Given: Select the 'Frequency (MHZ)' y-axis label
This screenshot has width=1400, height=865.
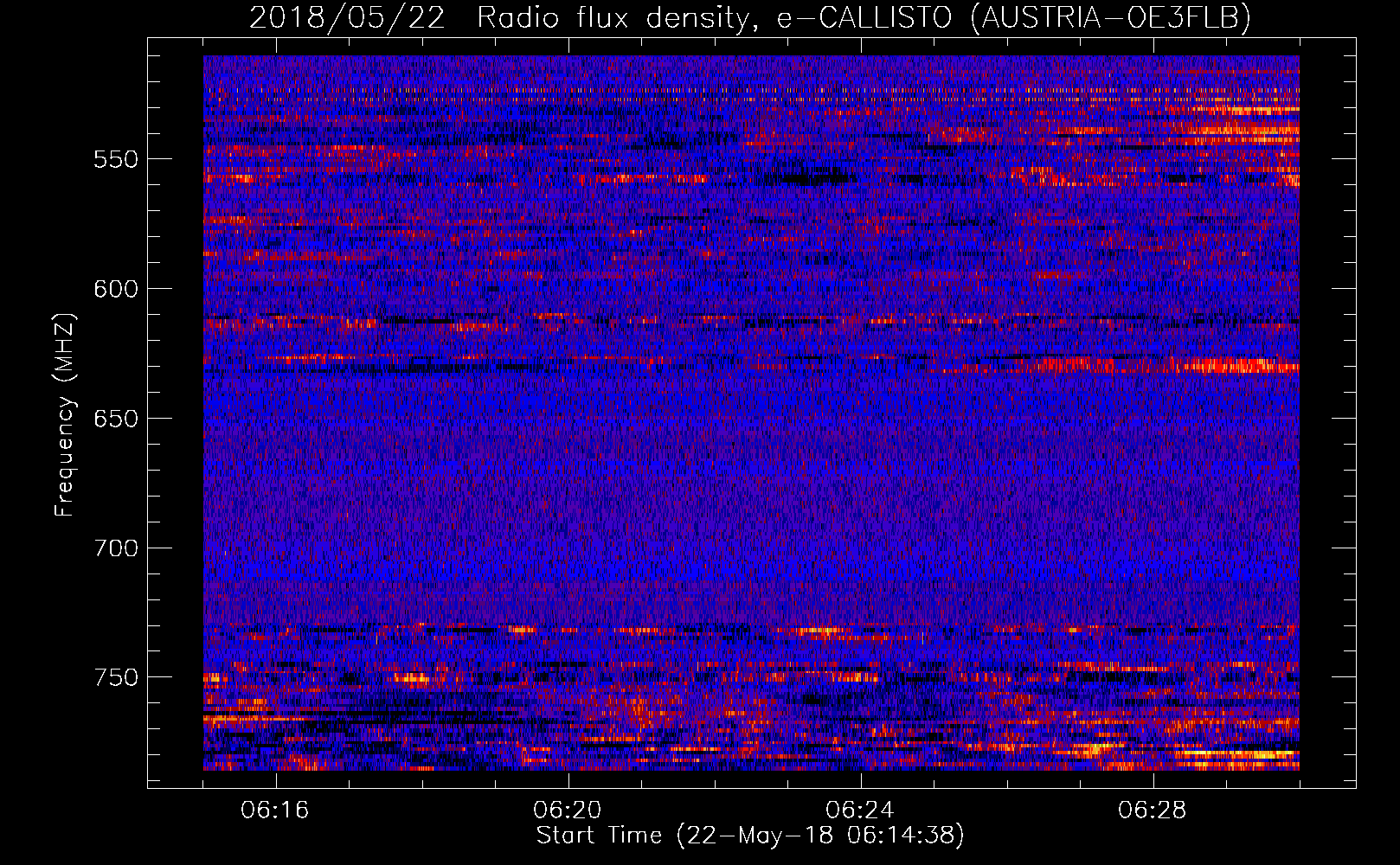Looking at the screenshot, I should click(65, 414).
